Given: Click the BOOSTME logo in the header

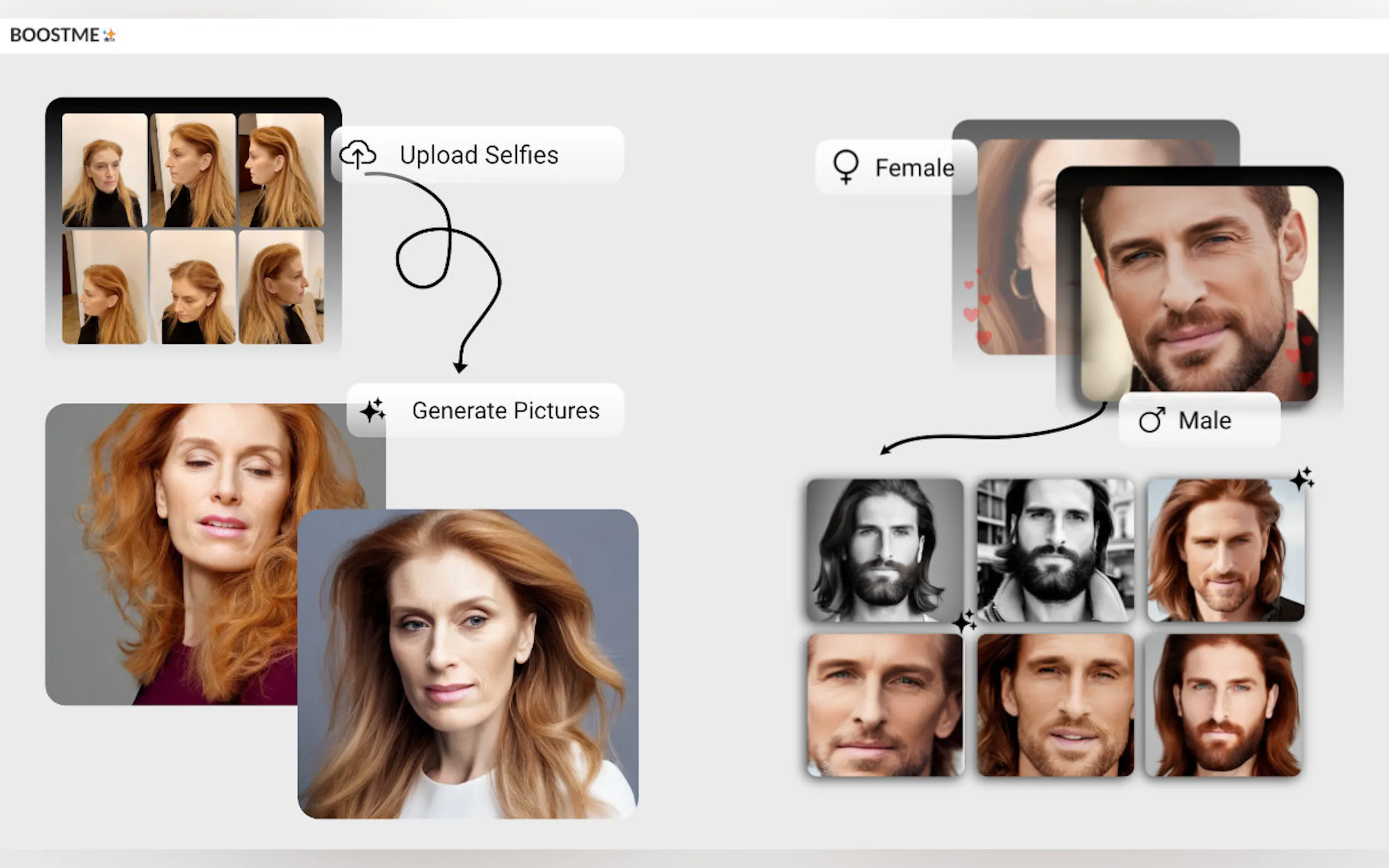Looking at the screenshot, I should (63, 35).
